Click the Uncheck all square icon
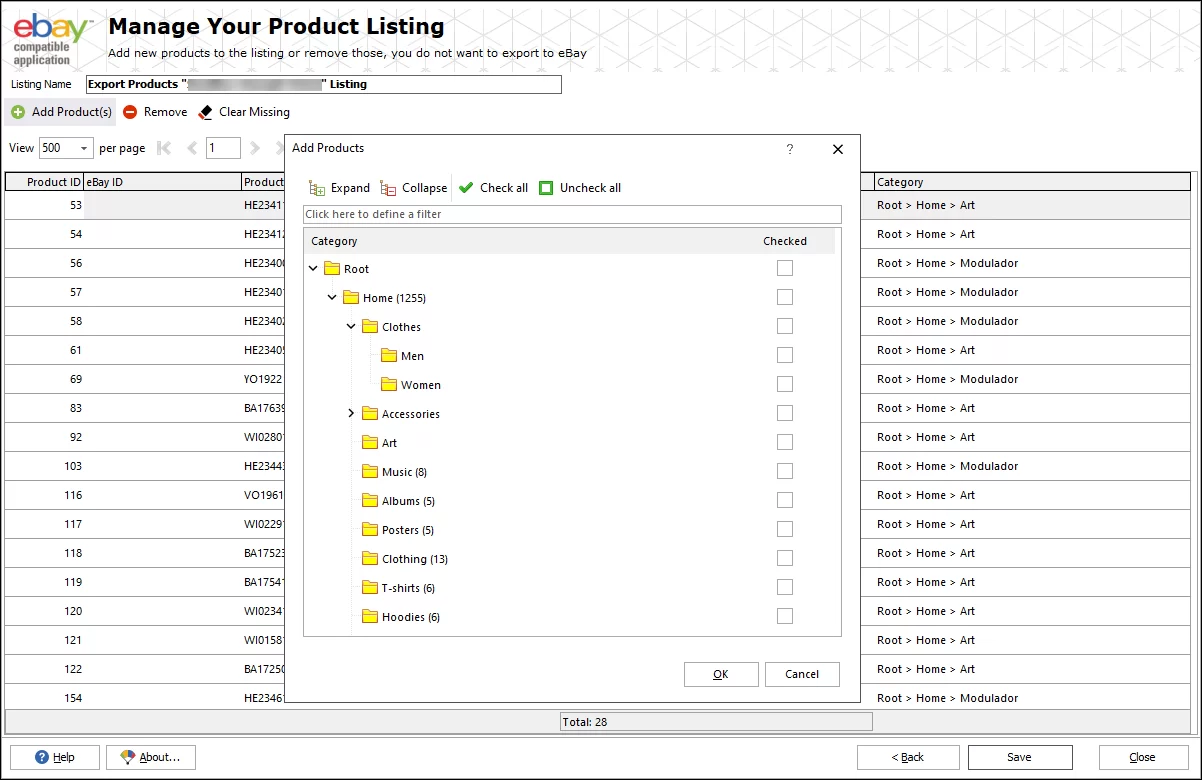 pos(546,188)
